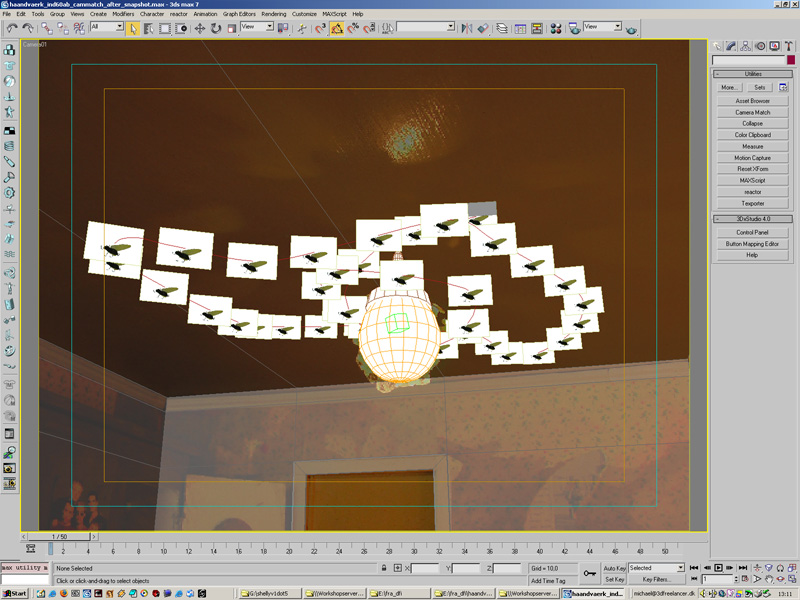The height and width of the screenshot is (600, 800).
Task: Click the Mirror Selected Objects icon
Action: point(466,29)
